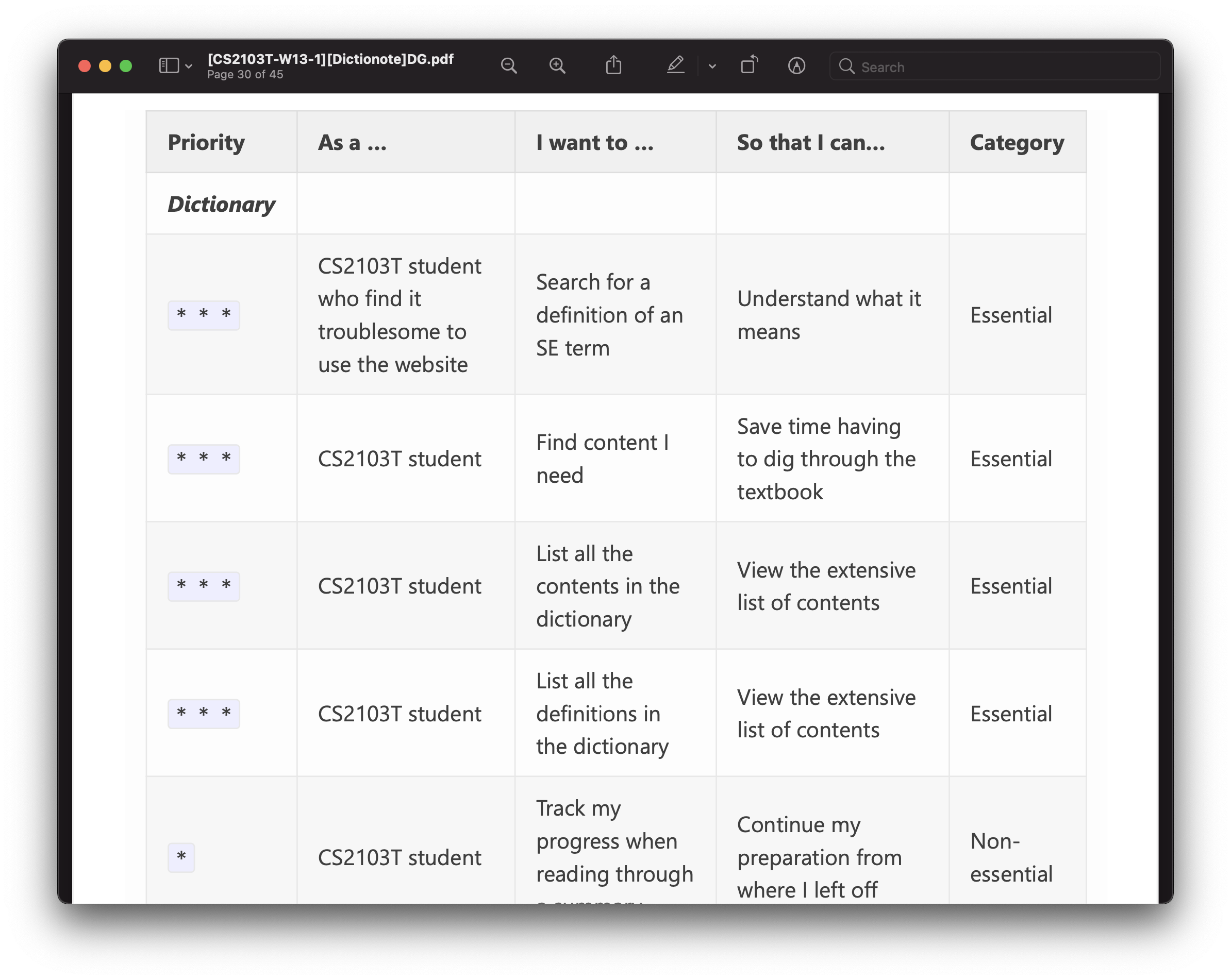The image size is (1231, 980).
Task: Click the Rotate page icon
Action: pos(748,65)
